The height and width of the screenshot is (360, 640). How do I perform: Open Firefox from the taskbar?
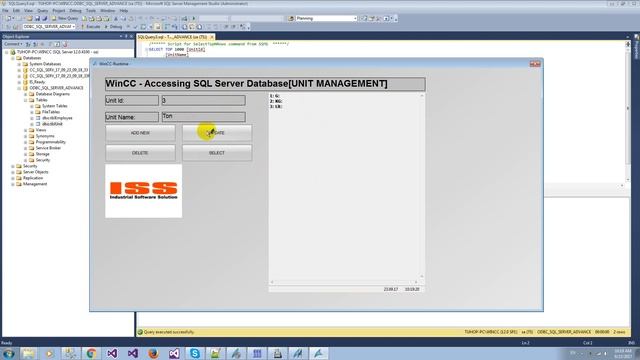[x=153, y=353]
